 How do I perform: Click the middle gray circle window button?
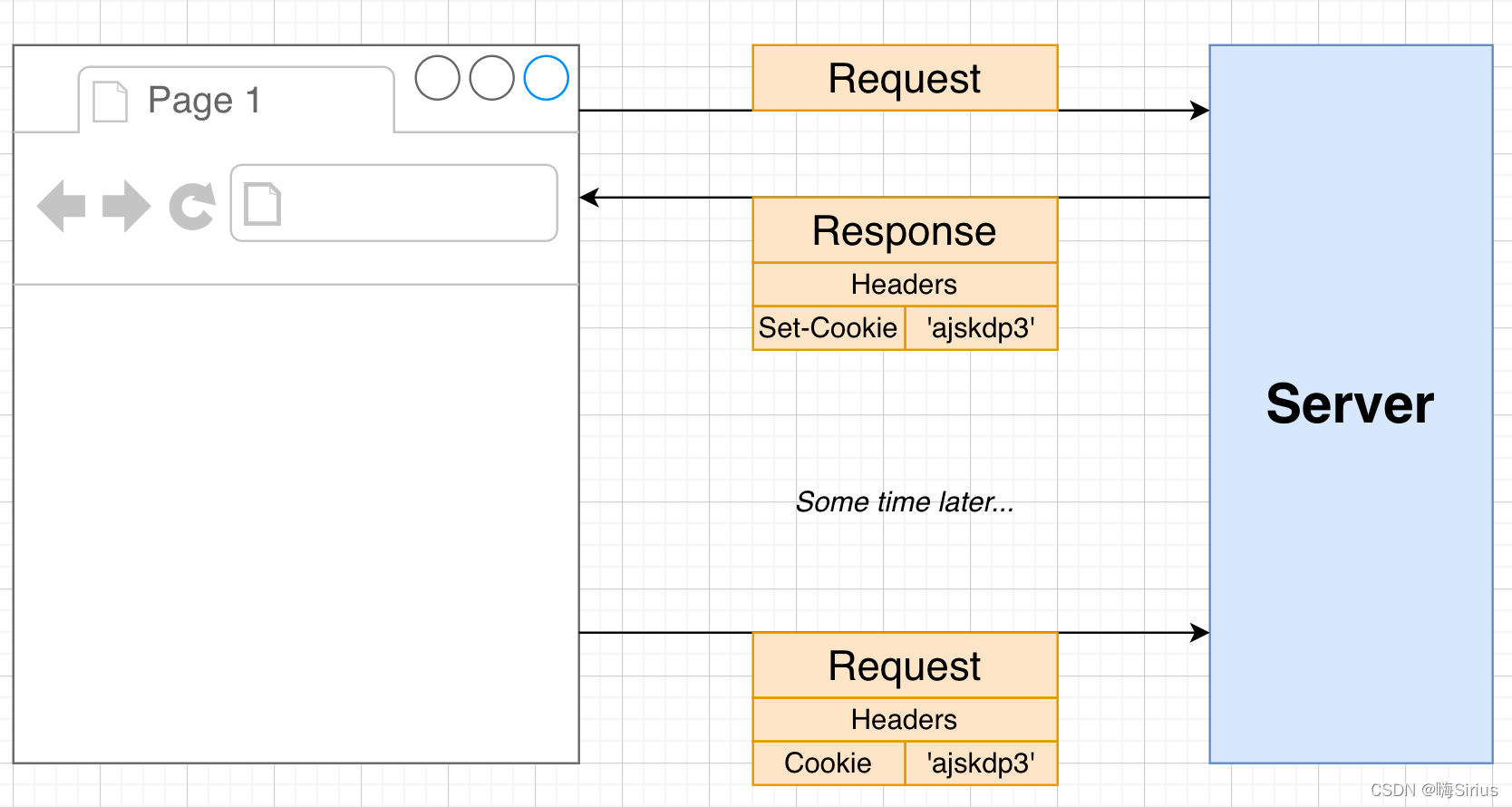click(492, 78)
